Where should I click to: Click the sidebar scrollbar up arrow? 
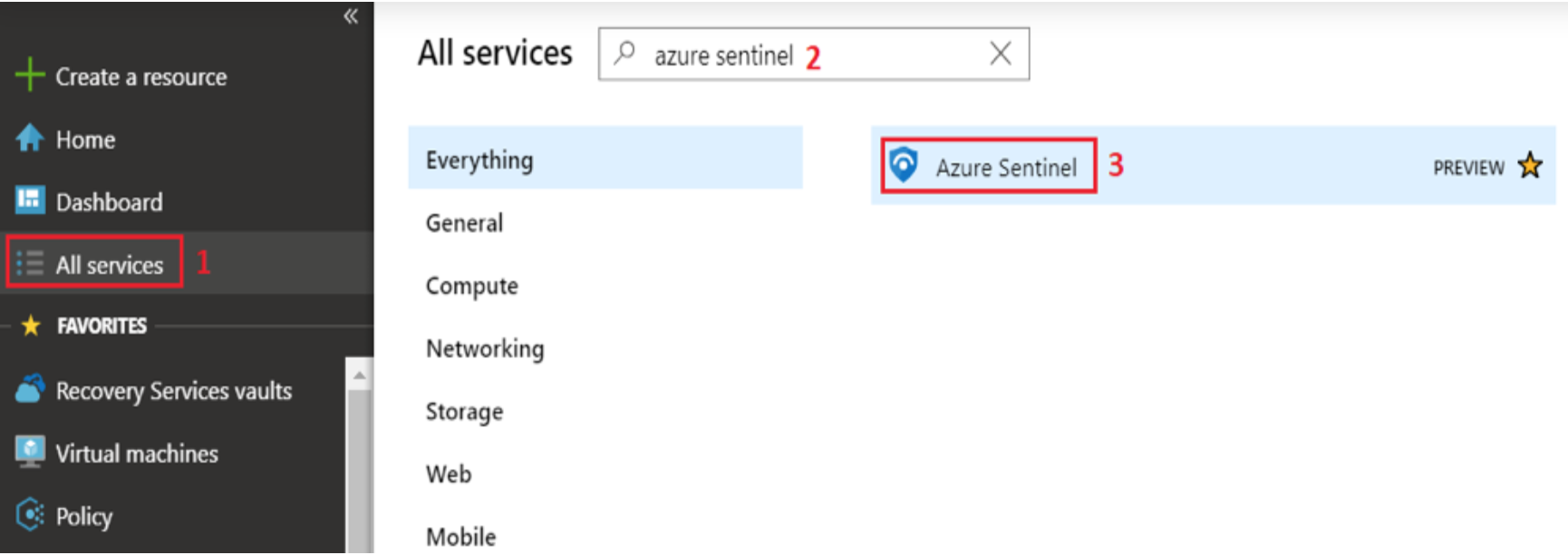[359, 374]
